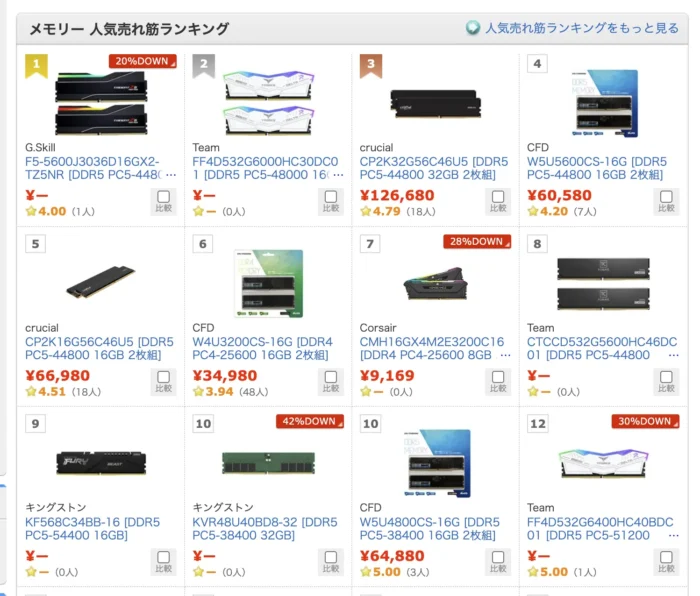Expand ellipsis on Team FF4D532G6400HC40BDC01 title

coord(674,535)
